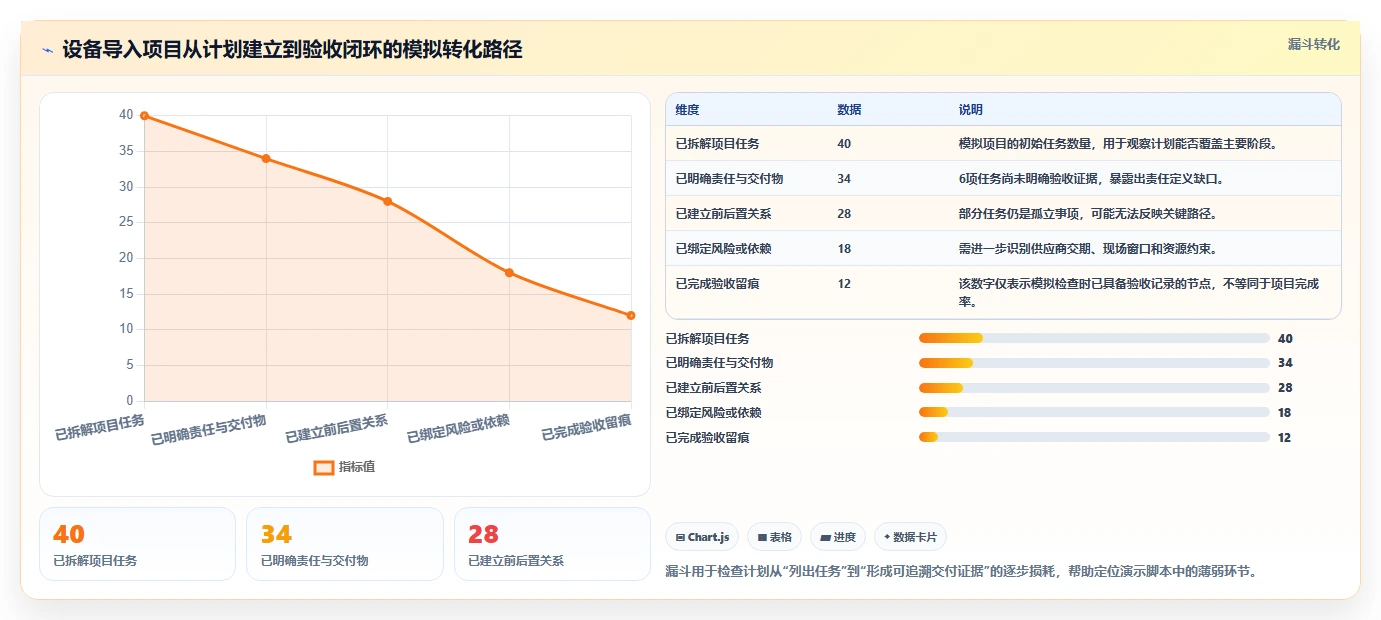Open the yellow 34 data card
The width and height of the screenshot is (1381, 620).
pyautogui.click(x=345, y=544)
